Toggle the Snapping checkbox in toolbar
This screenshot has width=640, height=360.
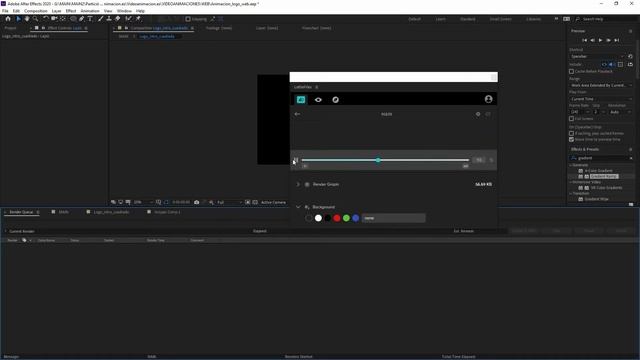(188, 19)
